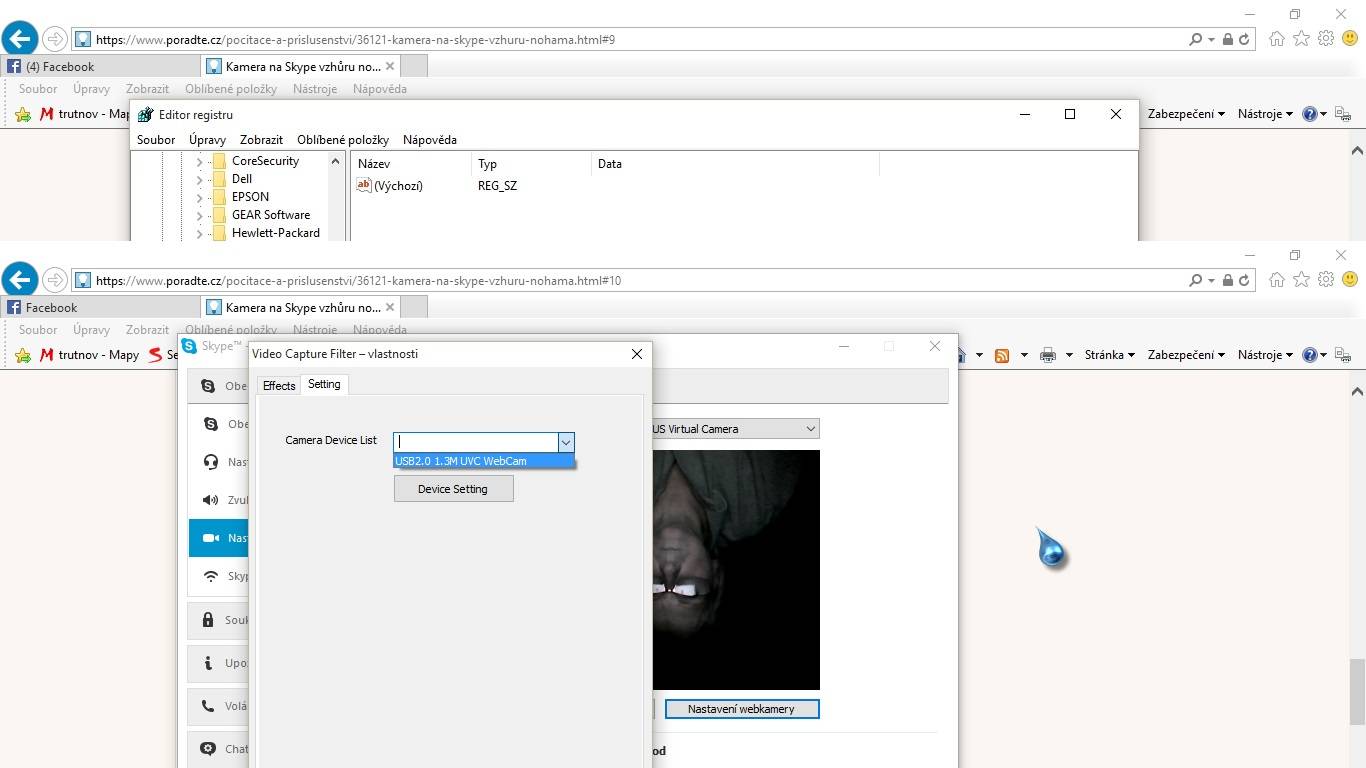This screenshot has height=768, width=1366.
Task: Expand the GEAR Software registry key
Action: click(x=199, y=215)
